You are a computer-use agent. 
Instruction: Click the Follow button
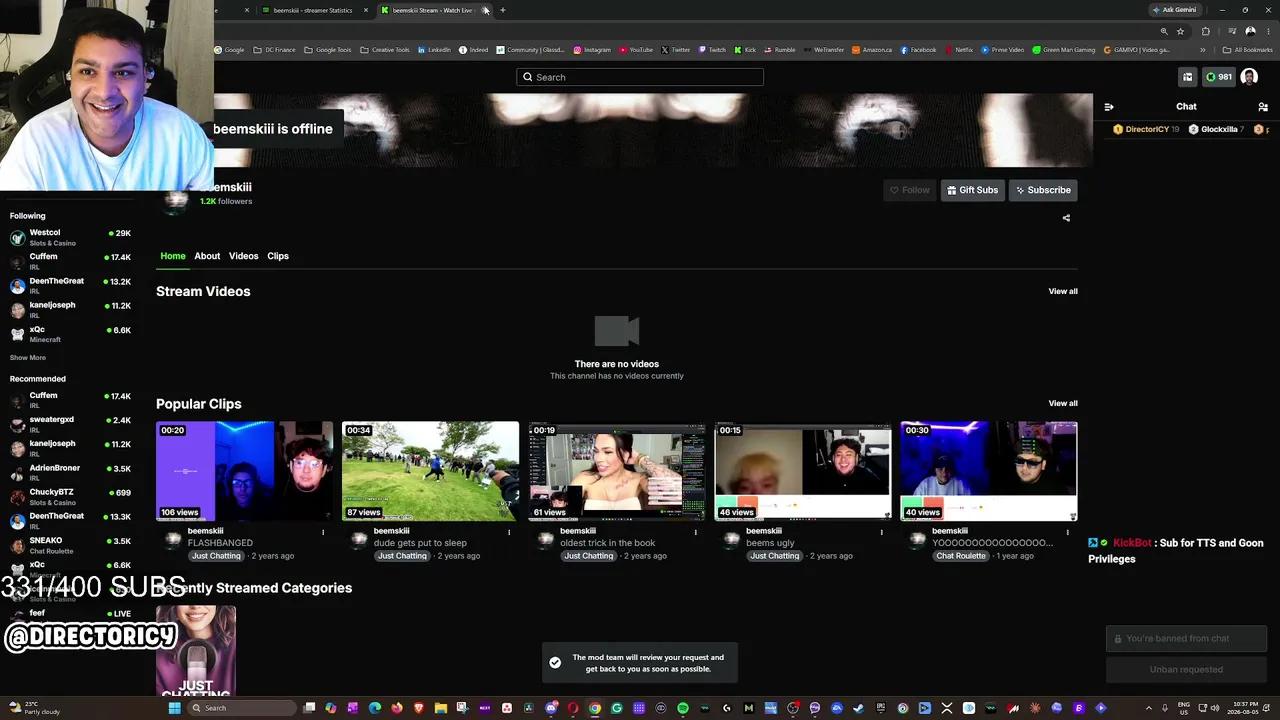910,190
